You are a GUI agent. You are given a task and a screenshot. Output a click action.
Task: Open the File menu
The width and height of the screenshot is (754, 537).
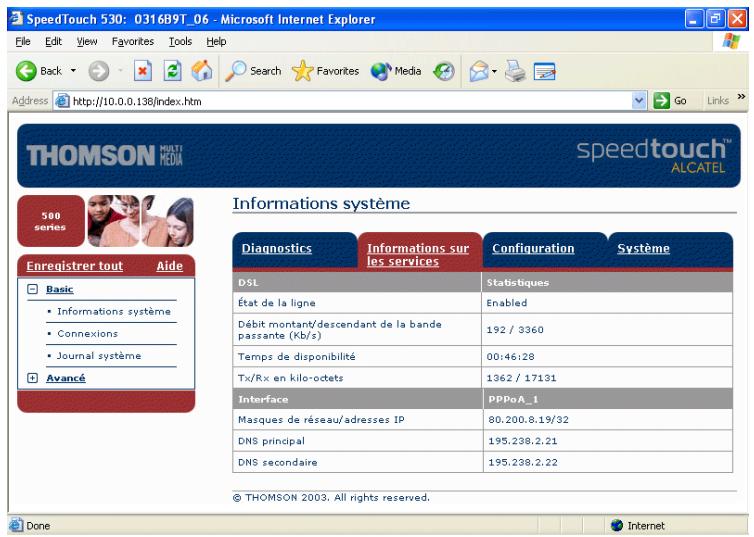(23, 41)
